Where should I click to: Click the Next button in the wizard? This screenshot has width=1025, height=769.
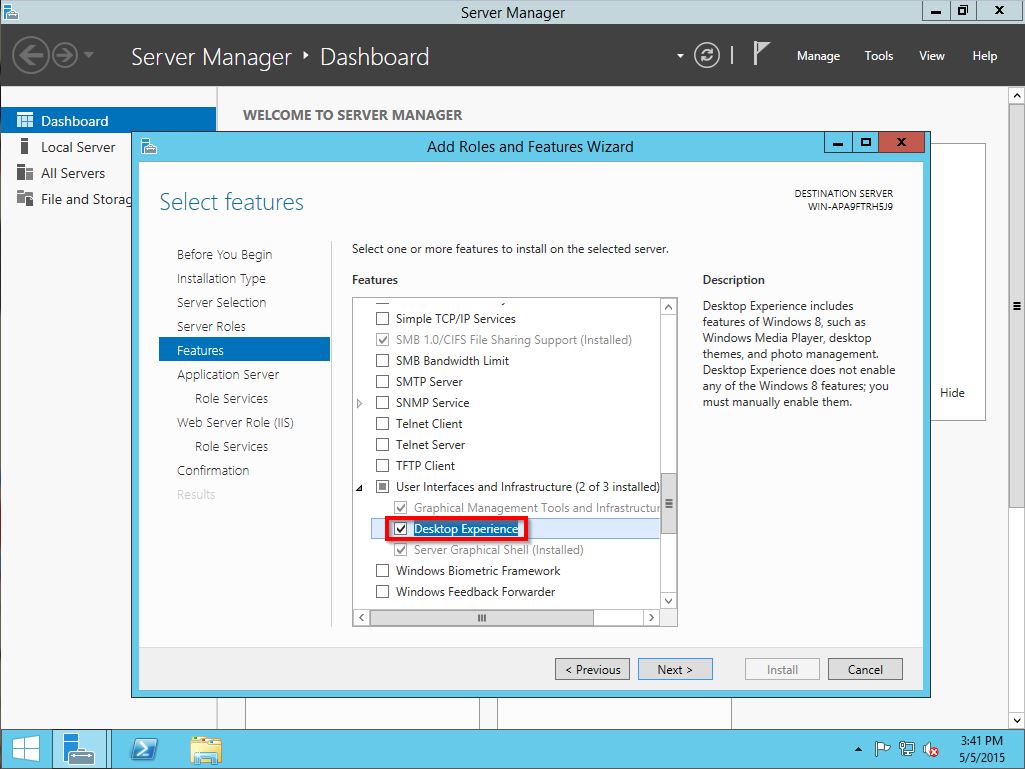click(675, 669)
